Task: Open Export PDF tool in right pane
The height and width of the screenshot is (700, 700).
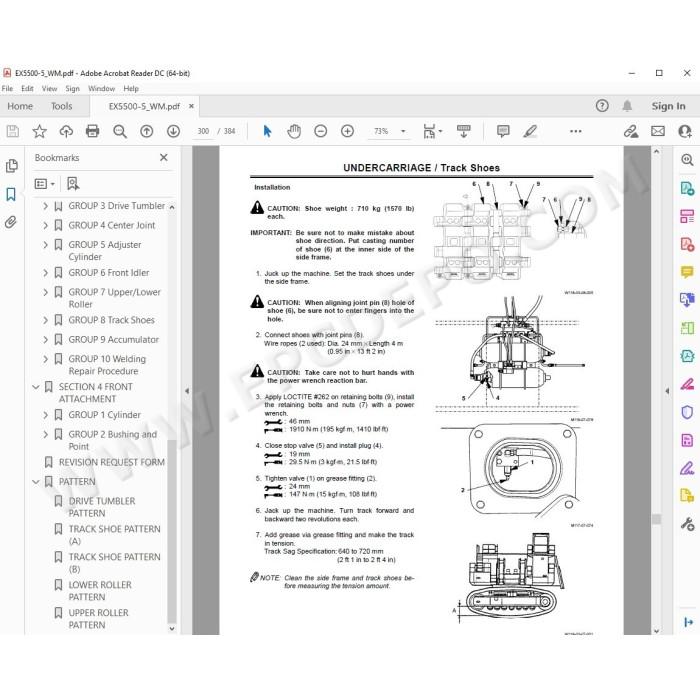Action: coord(687,188)
